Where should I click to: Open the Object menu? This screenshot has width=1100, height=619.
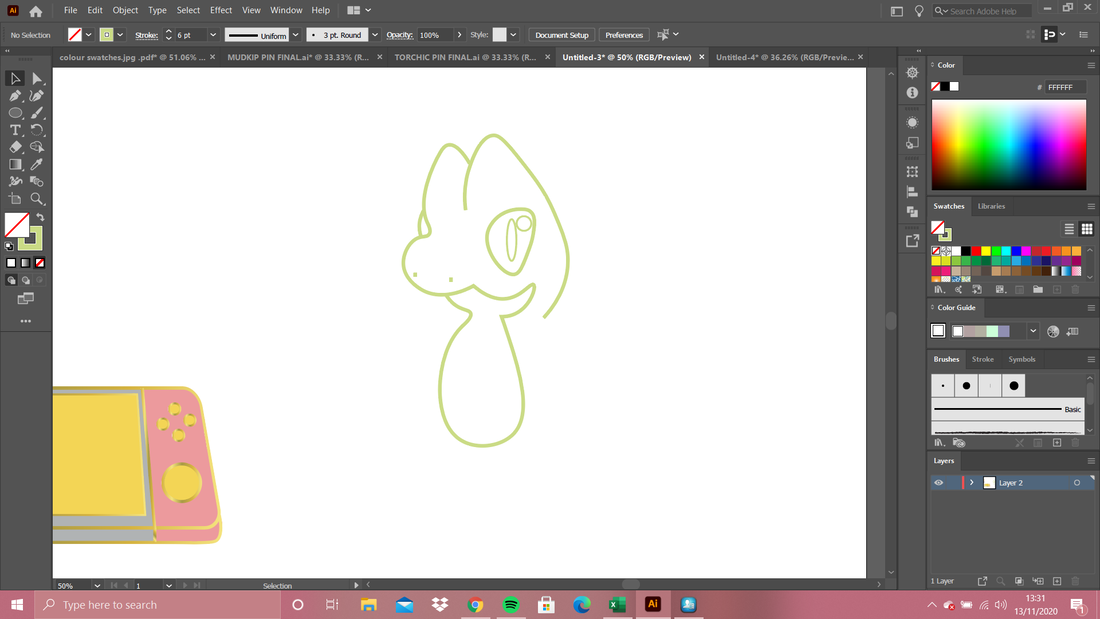pyautogui.click(x=125, y=11)
